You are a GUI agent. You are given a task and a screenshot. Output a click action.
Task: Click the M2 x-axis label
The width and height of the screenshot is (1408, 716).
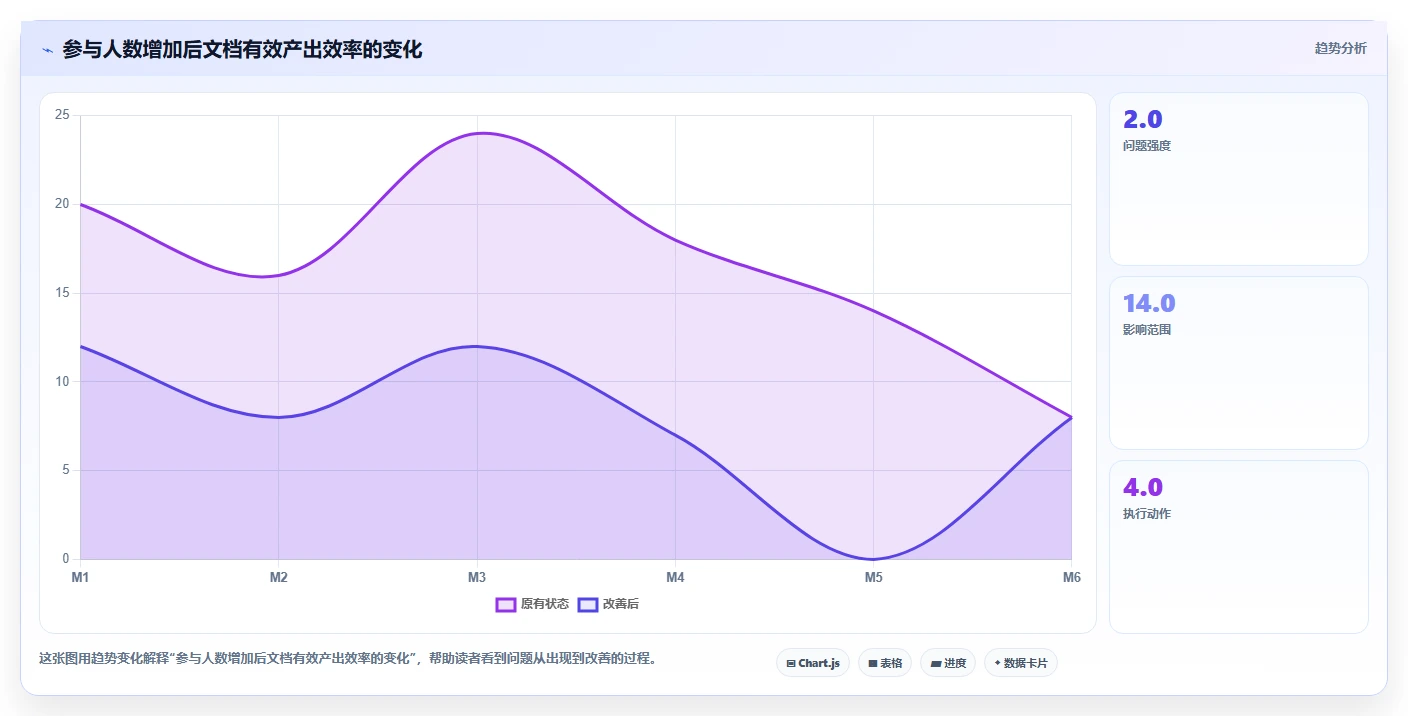coord(279,577)
